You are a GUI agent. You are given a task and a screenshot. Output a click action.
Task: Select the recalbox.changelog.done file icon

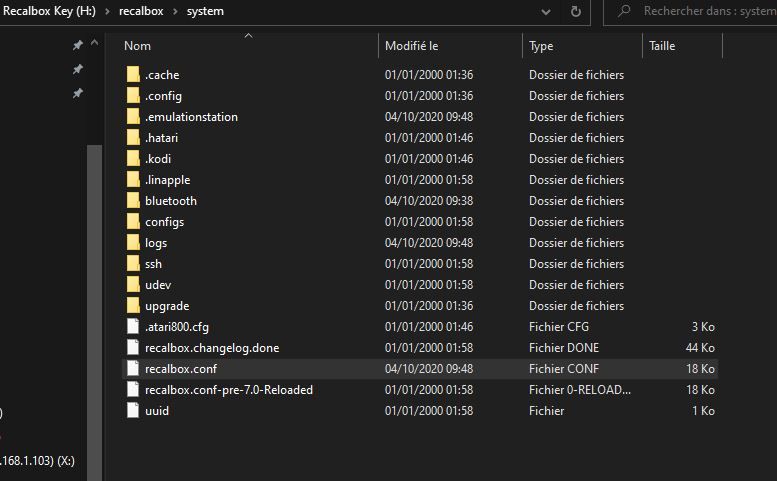click(133, 348)
